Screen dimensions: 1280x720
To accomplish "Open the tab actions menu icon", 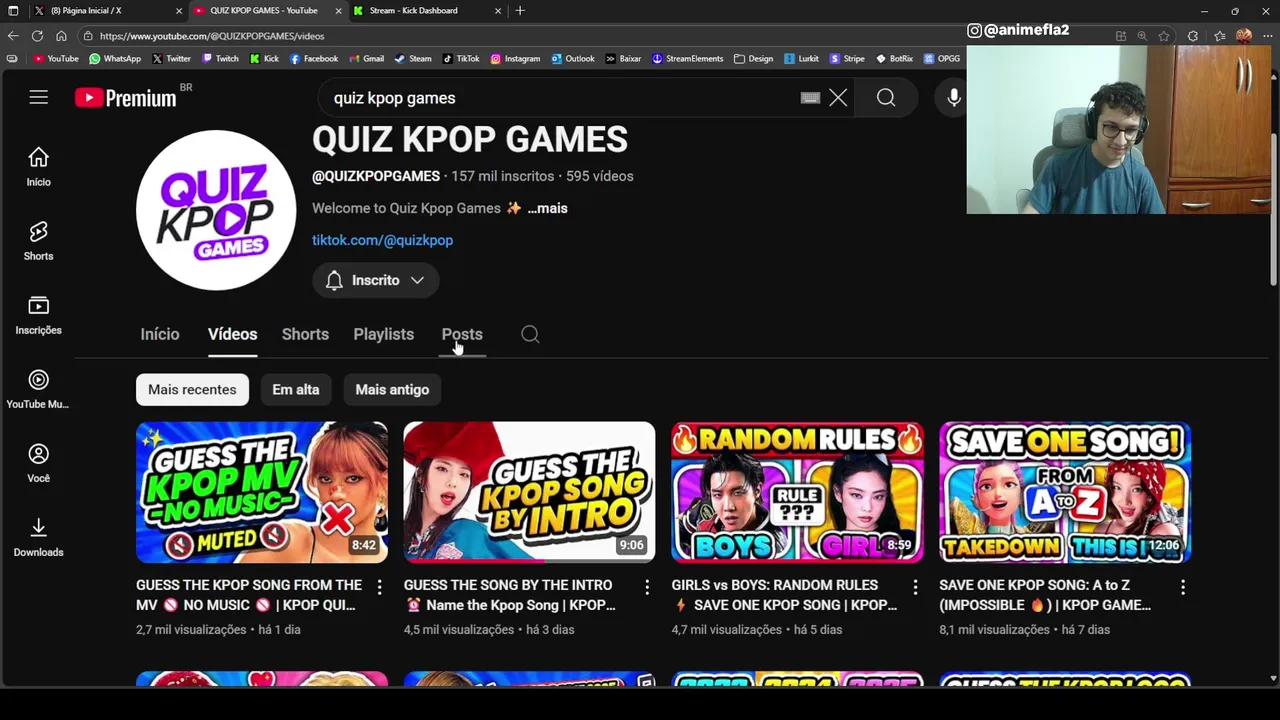I will pos(11,11).
